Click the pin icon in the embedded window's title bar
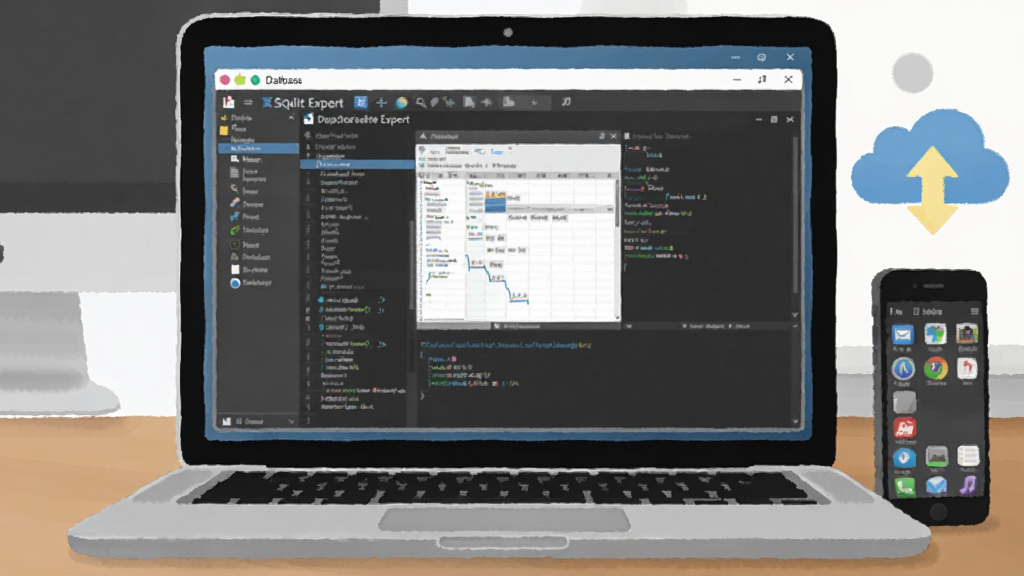Image resolution: width=1024 pixels, height=576 pixels. (601, 136)
